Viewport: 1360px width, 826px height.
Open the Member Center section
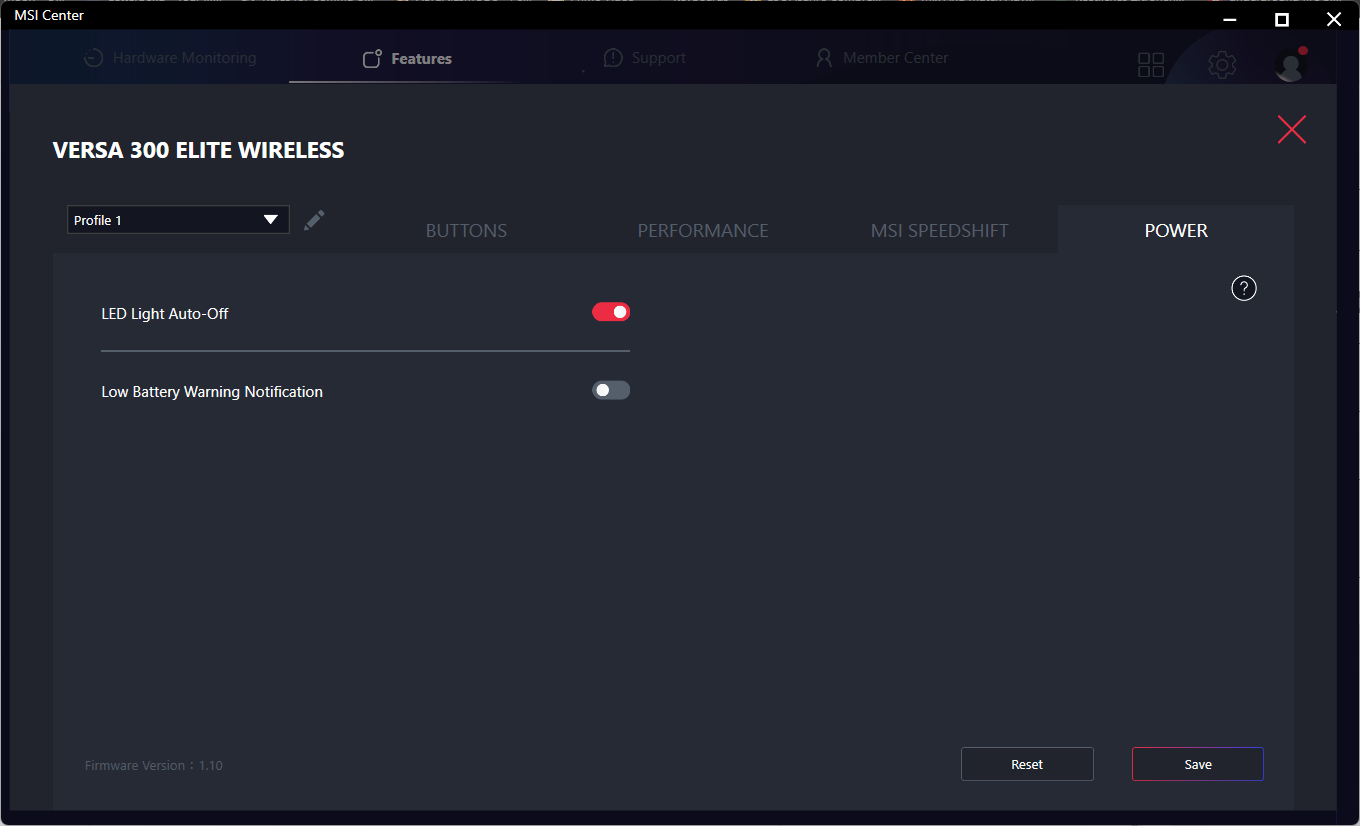click(882, 58)
